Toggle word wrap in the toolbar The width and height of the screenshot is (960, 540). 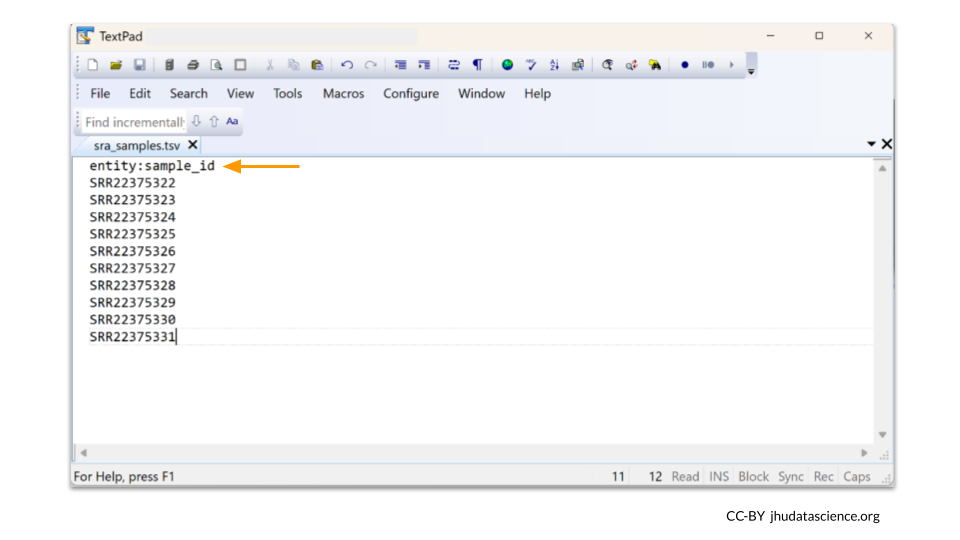pyautogui.click(x=453, y=65)
